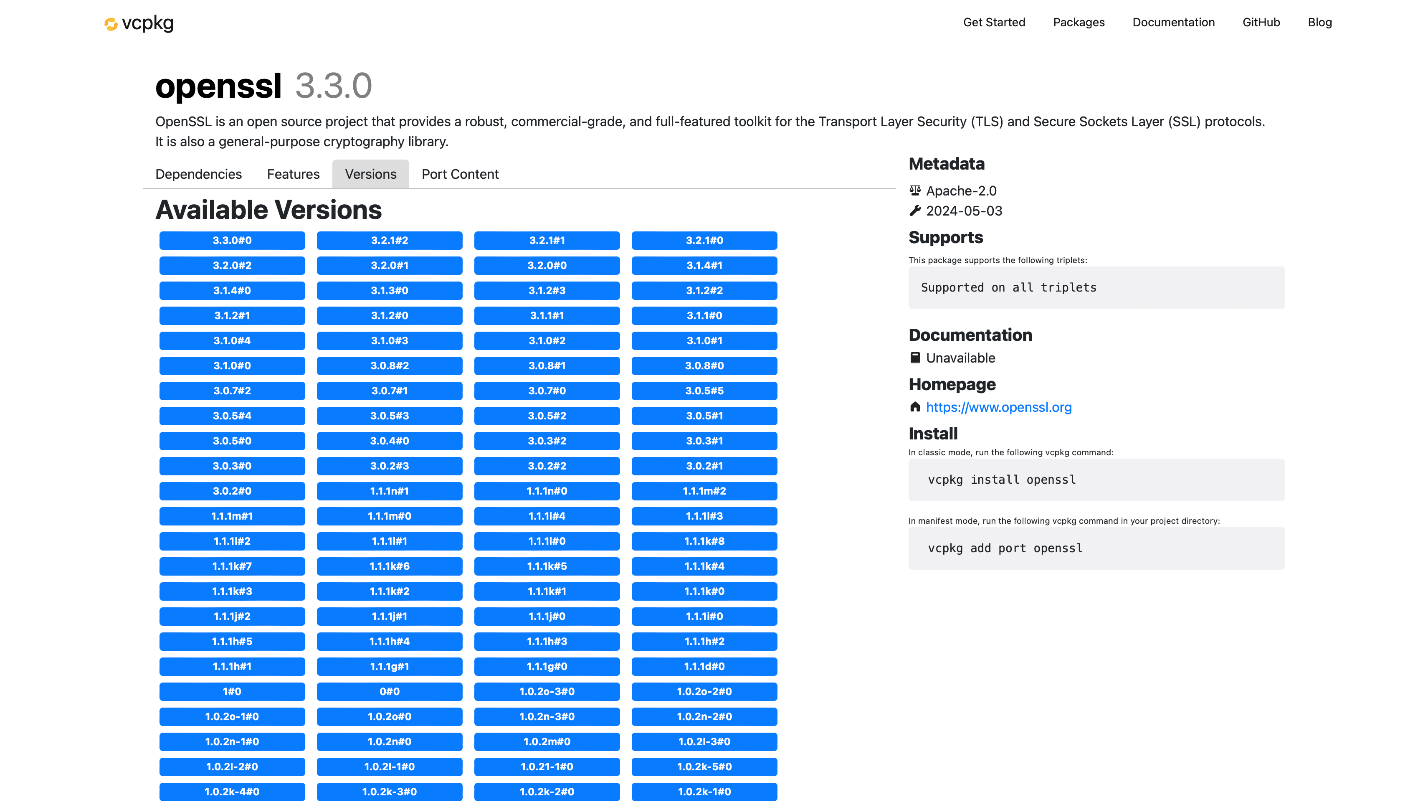The image size is (1428, 802).
Task: Select version 3.2.1#2
Action: click(390, 241)
